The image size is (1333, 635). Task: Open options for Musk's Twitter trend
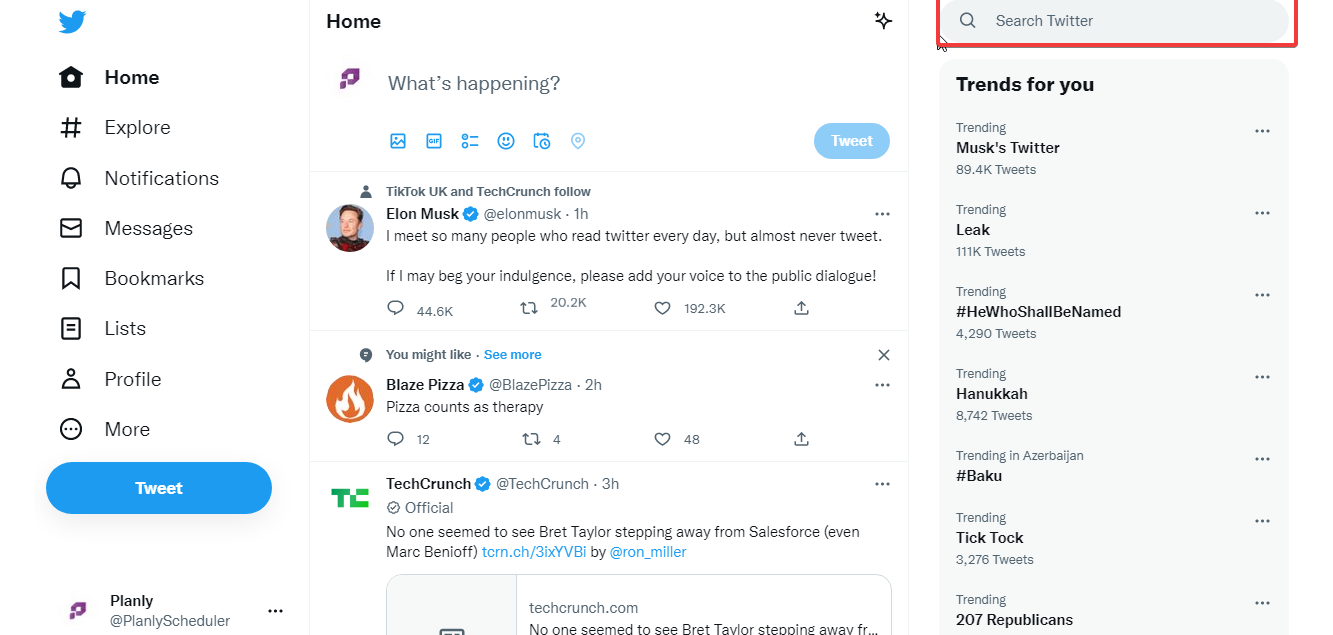pyautogui.click(x=1262, y=131)
